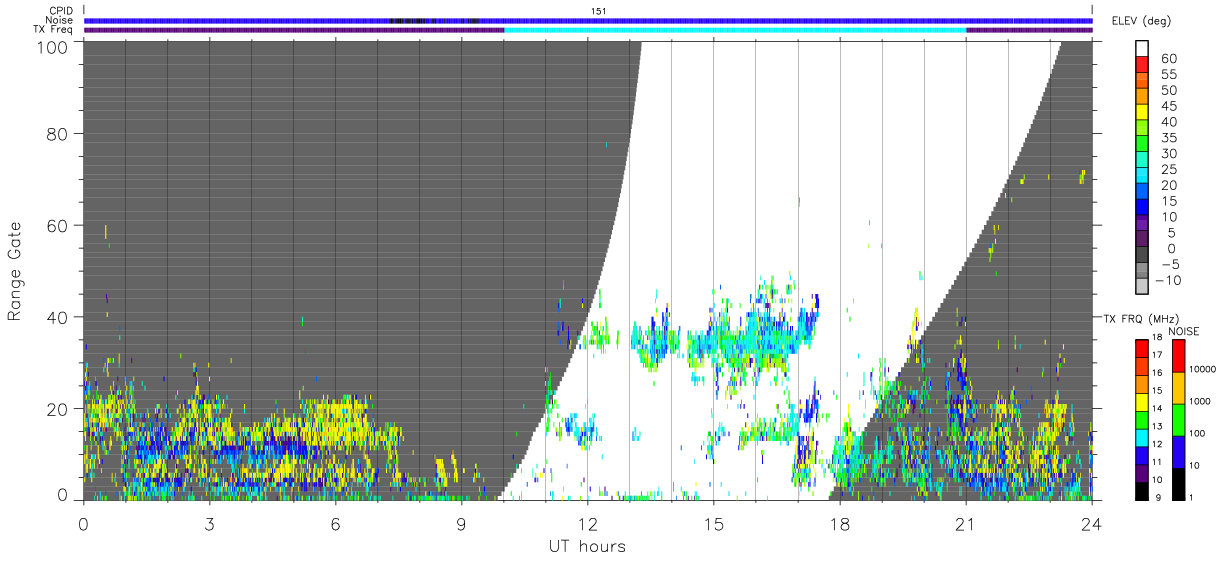This screenshot has height=567, width=1228.
Task: Select the white top elevation swatch above 60
Action: click(1143, 48)
